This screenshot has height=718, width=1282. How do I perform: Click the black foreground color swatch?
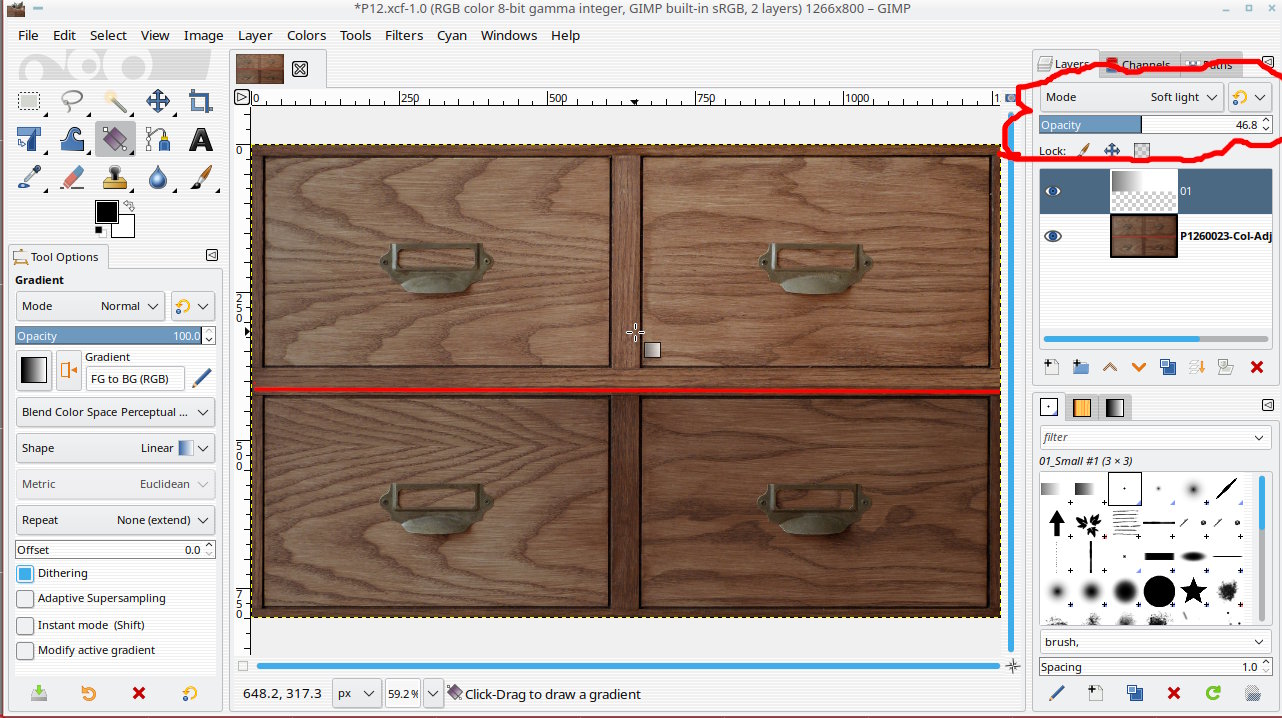(x=106, y=212)
